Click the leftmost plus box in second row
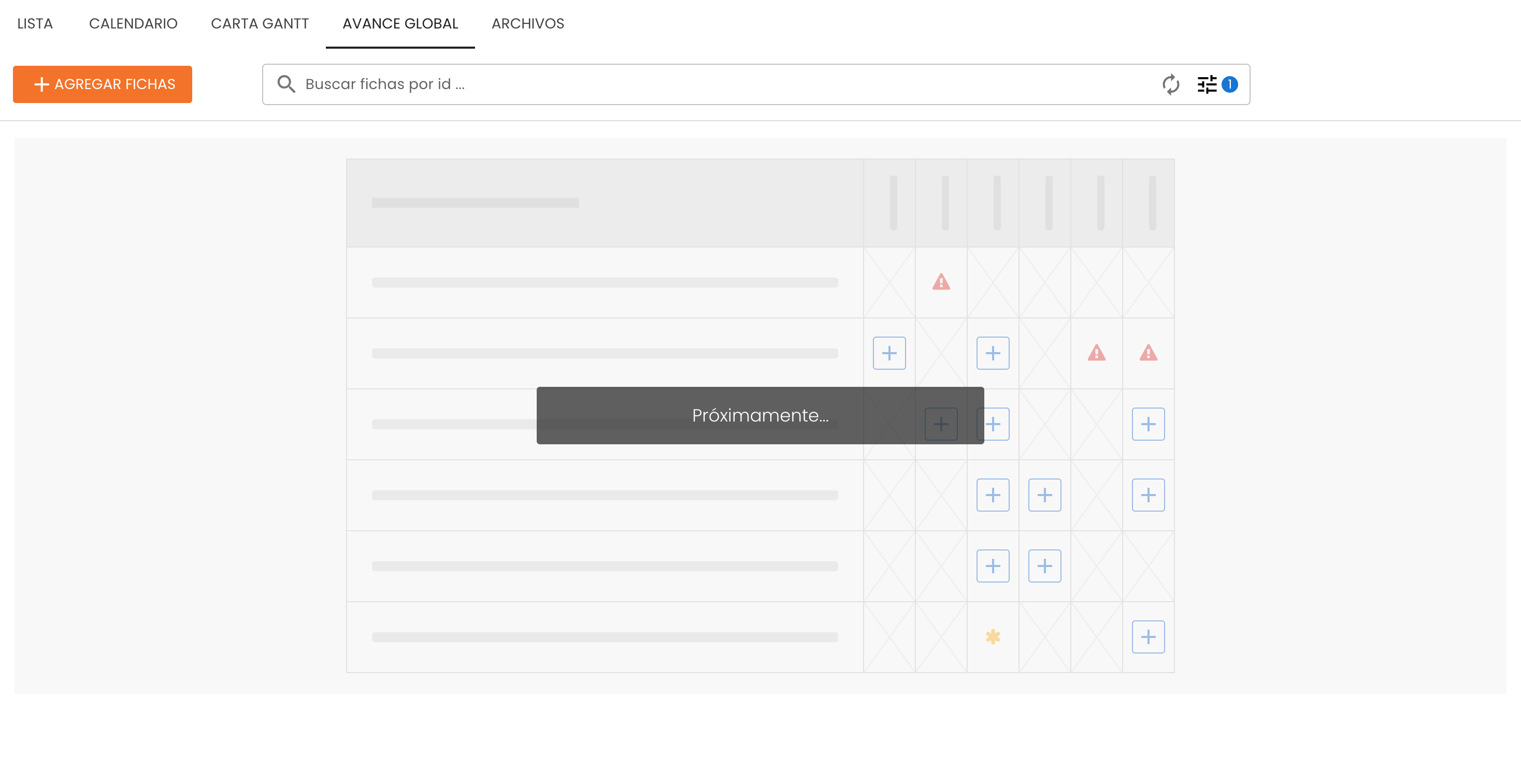This screenshot has height=784, width=1521. [x=889, y=353]
